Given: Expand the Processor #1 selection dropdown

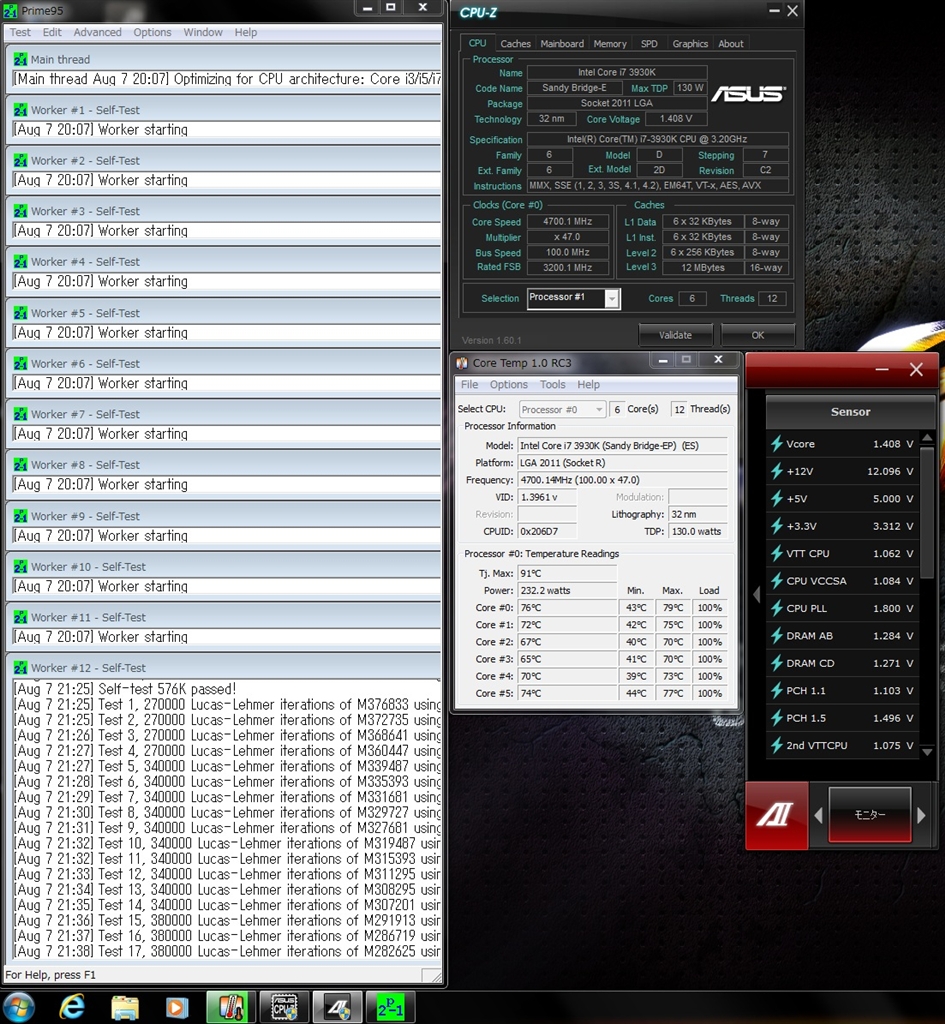Looking at the screenshot, I should click(612, 298).
